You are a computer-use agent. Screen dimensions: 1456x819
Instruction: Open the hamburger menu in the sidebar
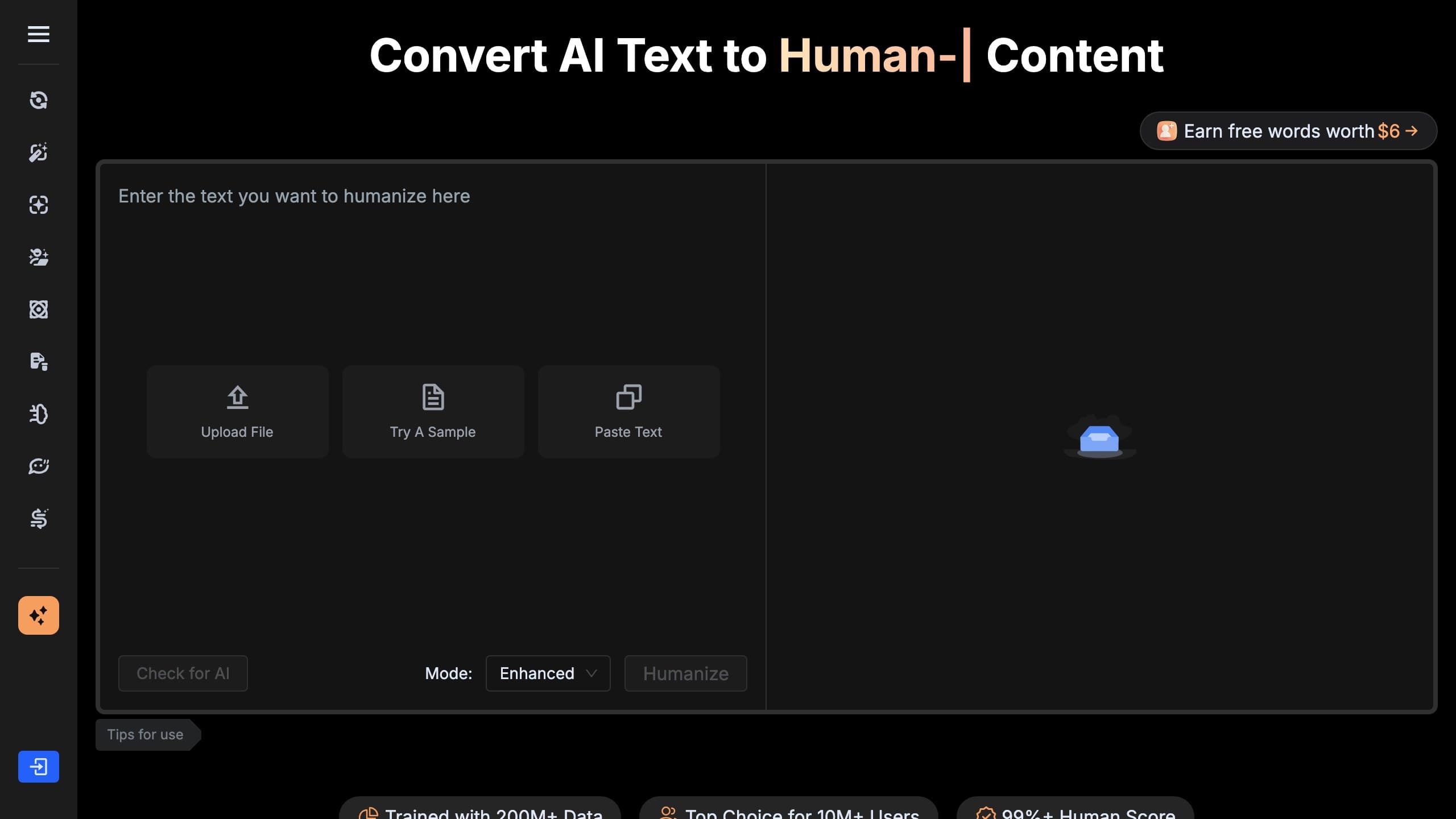click(x=39, y=34)
